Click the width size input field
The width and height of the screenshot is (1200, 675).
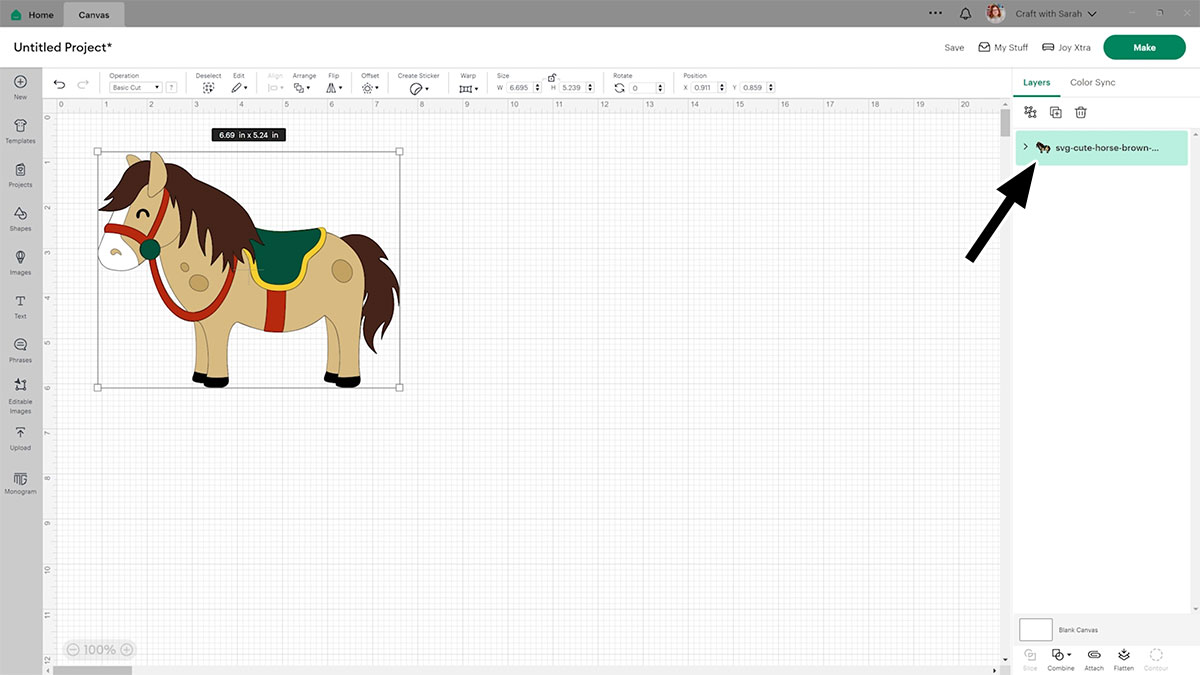[523, 88]
